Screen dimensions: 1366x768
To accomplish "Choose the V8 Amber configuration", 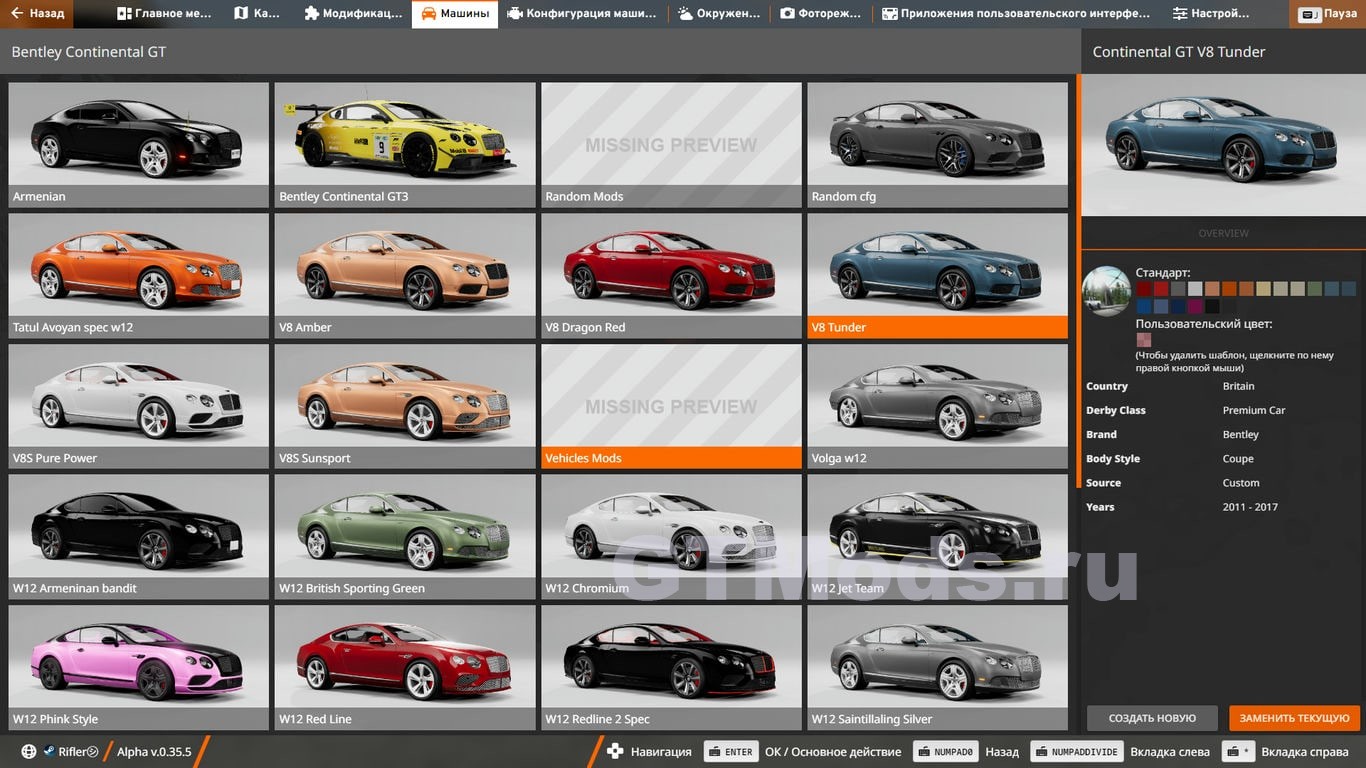I will coord(405,275).
